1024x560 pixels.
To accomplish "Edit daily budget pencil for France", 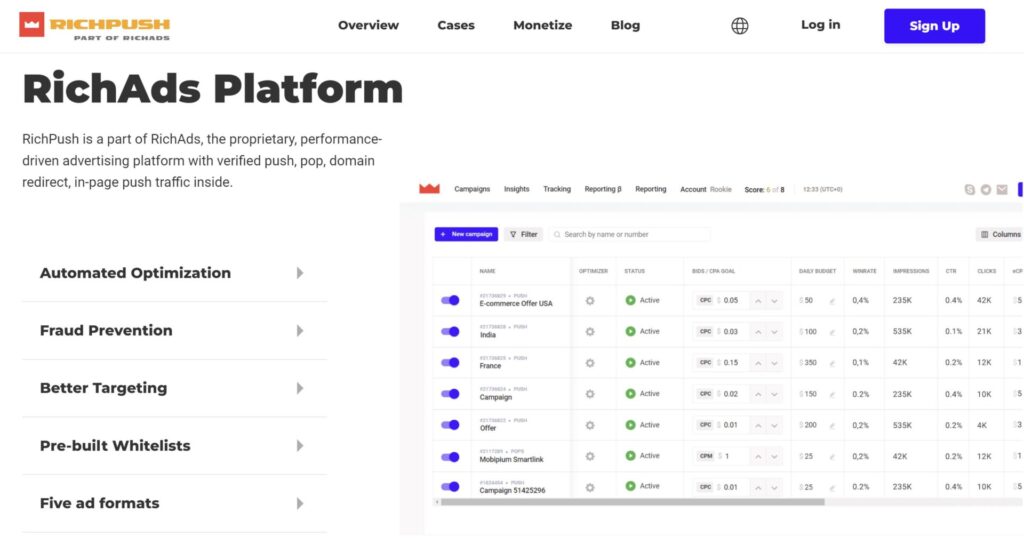I will tap(832, 364).
